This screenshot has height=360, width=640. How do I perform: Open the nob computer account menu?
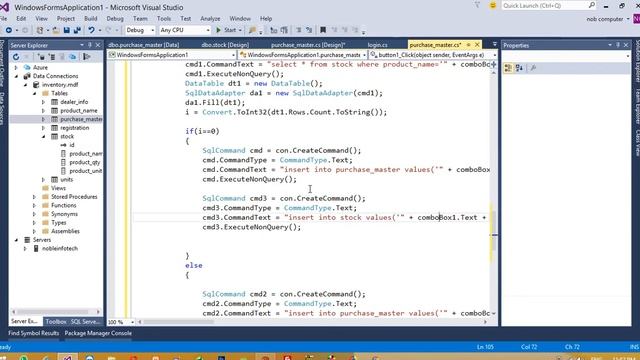[608, 19]
